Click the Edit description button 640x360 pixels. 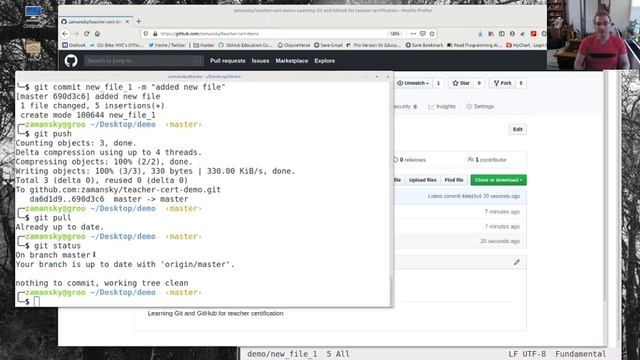[518, 129]
